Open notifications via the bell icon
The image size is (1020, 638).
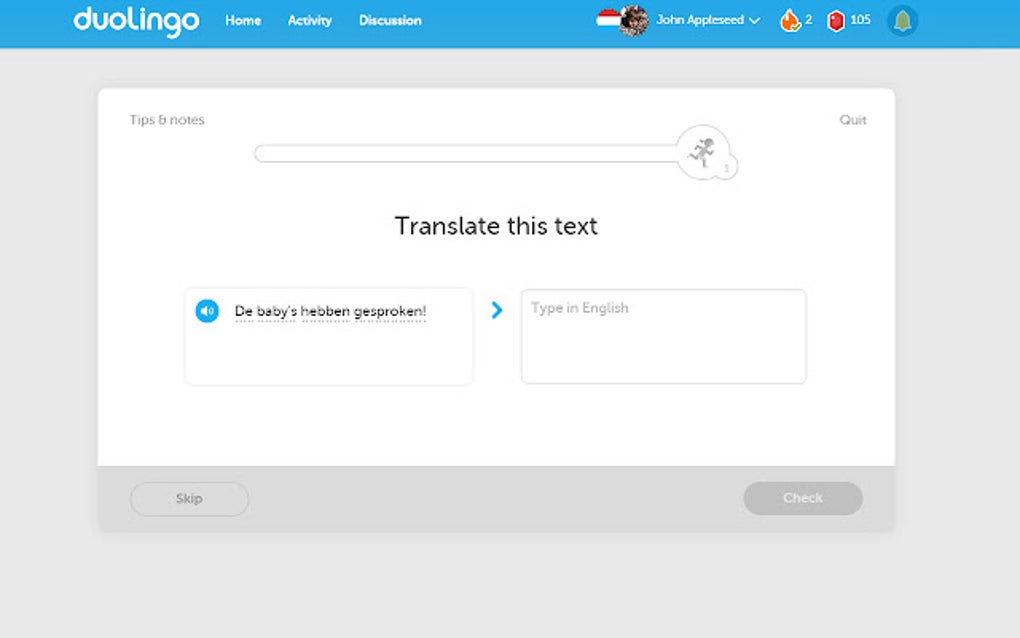901,20
